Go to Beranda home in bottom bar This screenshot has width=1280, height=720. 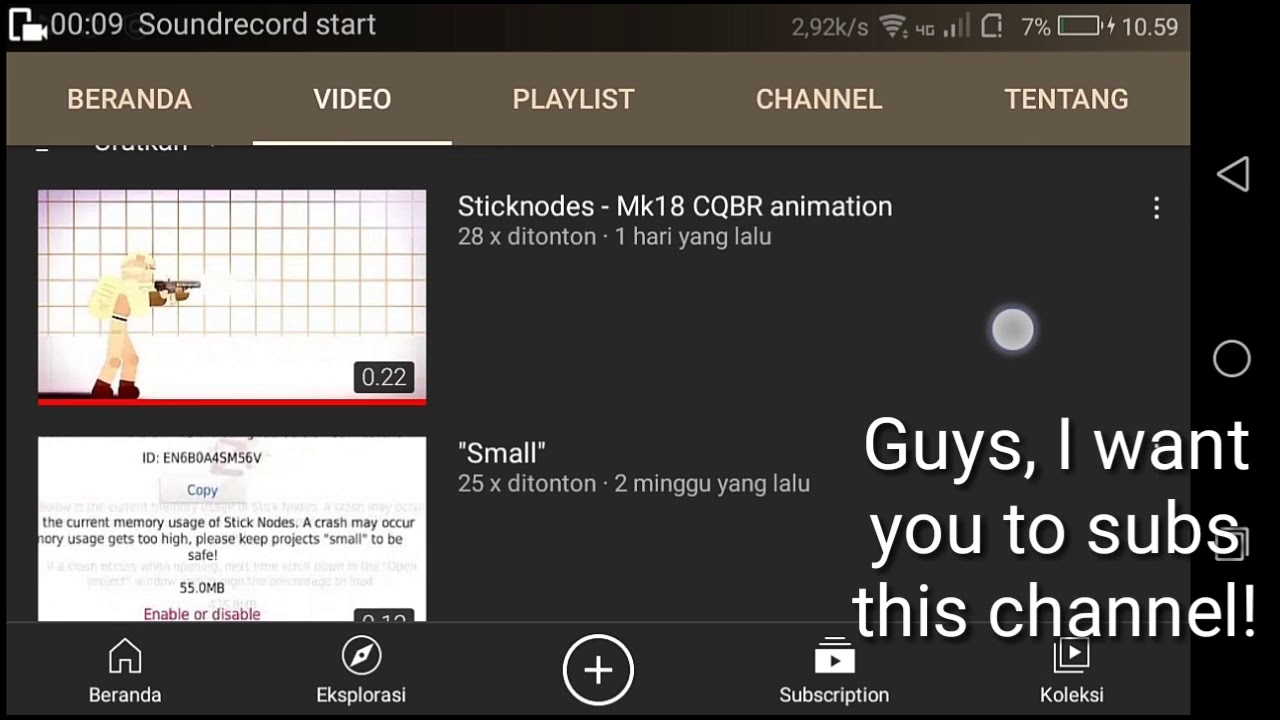[x=125, y=672]
